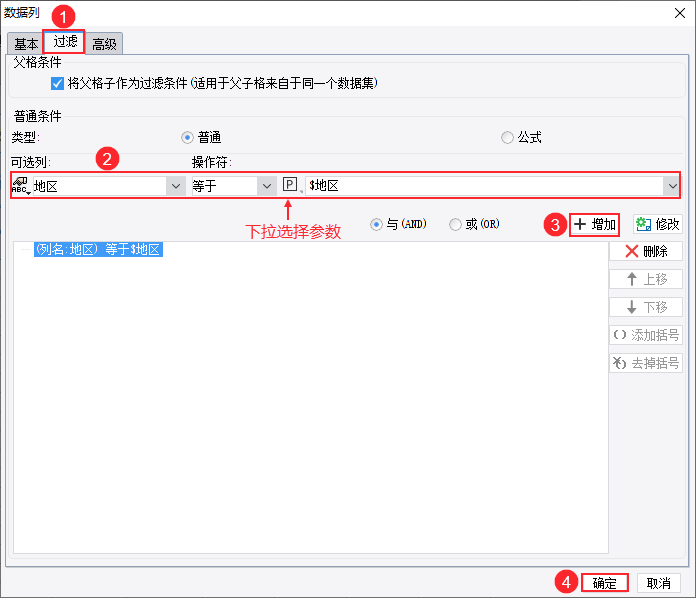The height and width of the screenshot is (598, 696).
Task: Select the 公式 type radio button
Action: 507,138
